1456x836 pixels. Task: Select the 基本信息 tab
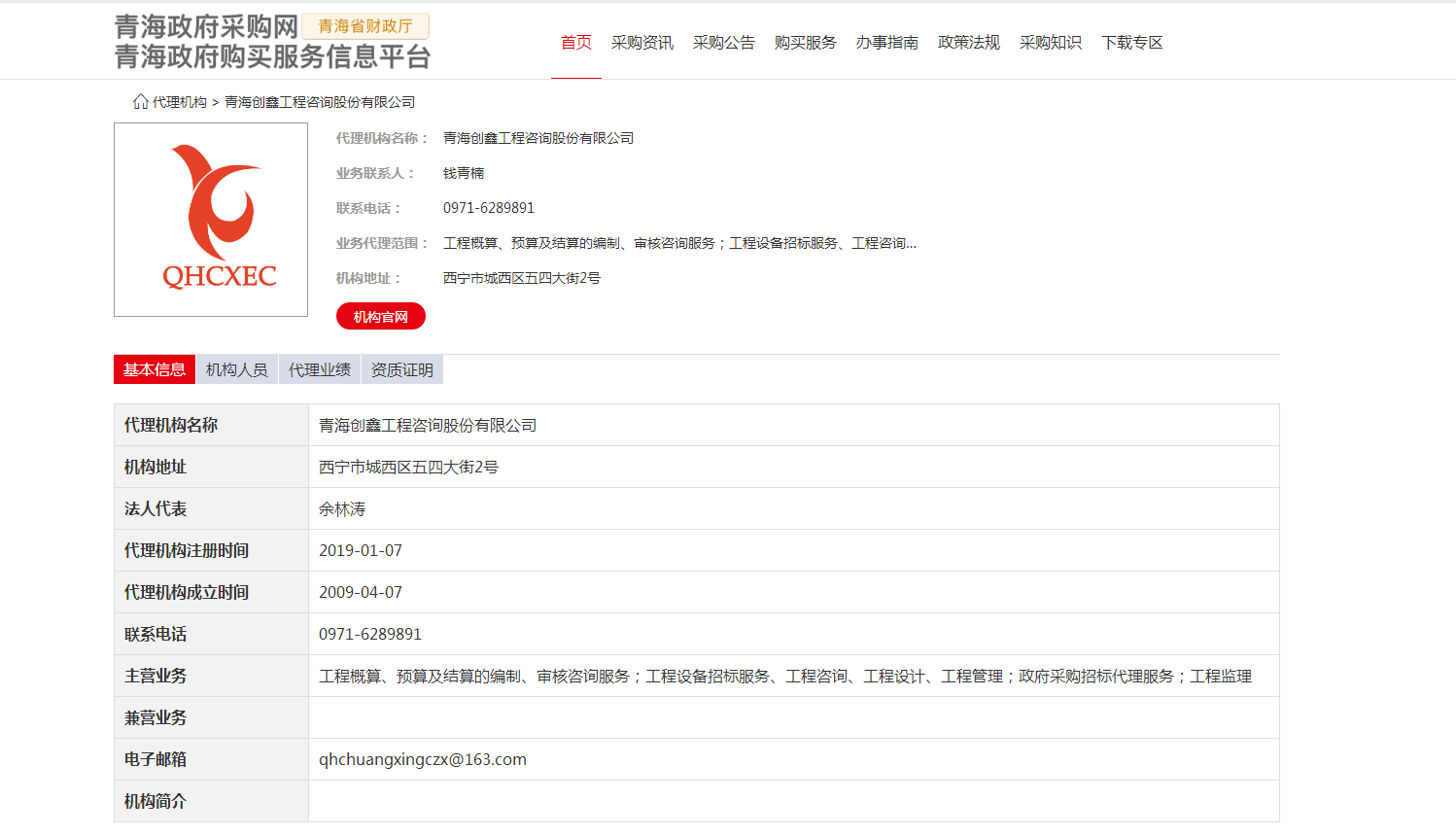click(155, 369)
